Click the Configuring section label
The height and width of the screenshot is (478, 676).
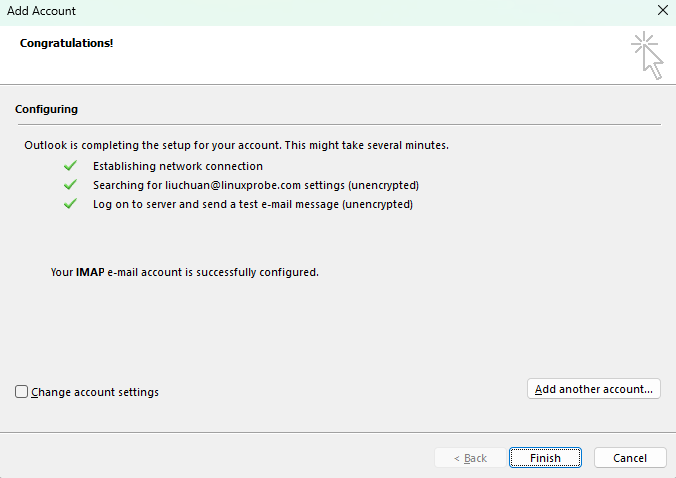pos(46,109)
